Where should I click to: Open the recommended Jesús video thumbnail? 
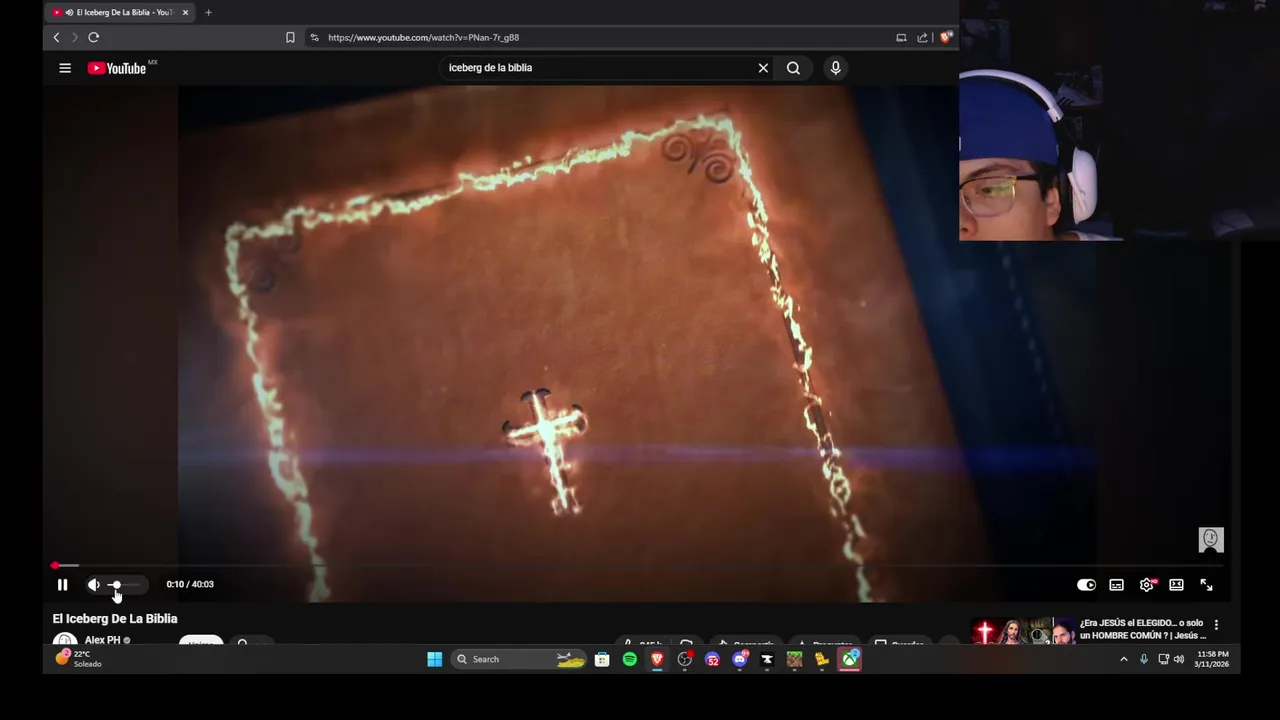click(x=1022, y=632)
